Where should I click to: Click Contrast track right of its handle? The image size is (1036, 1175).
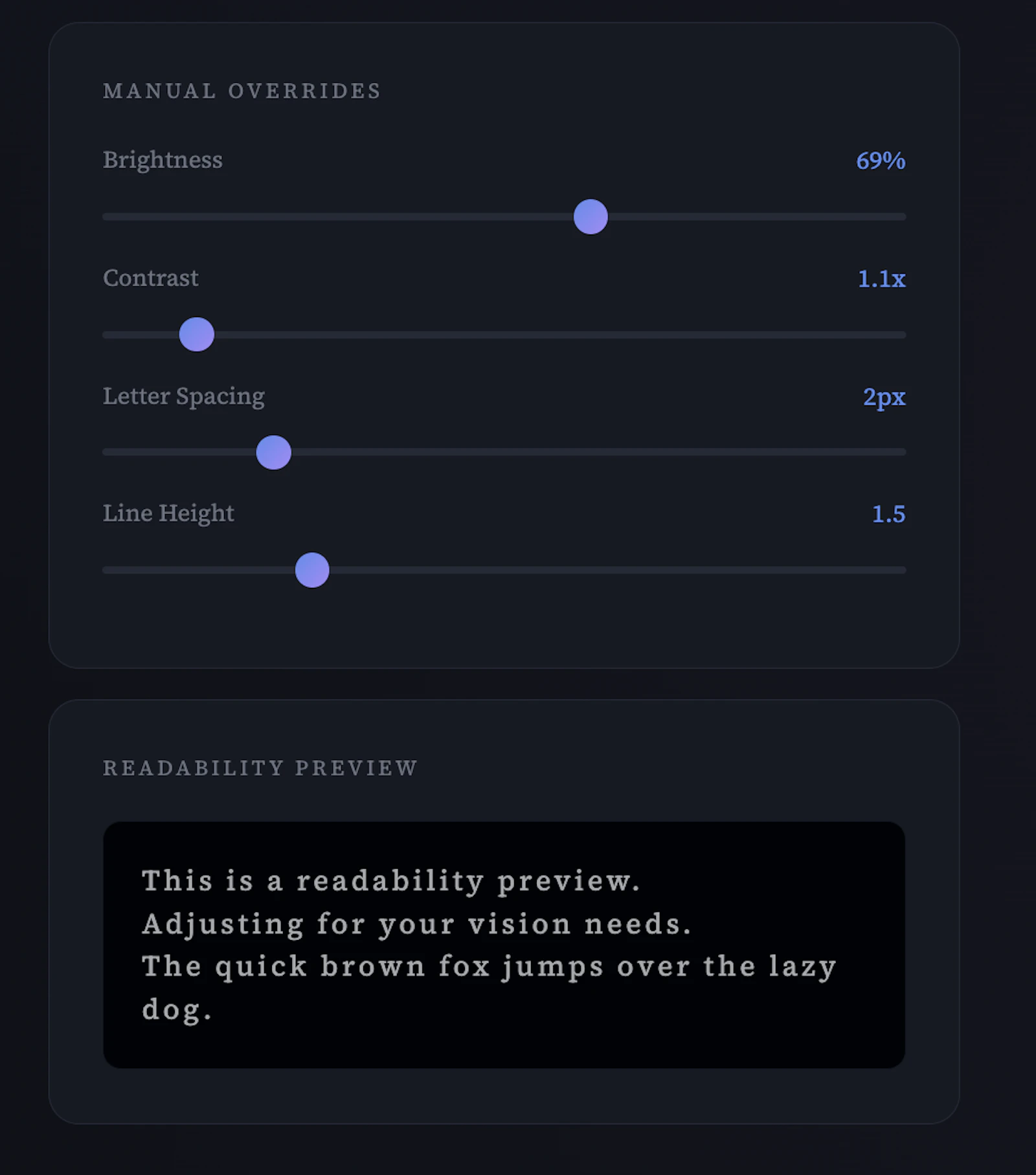point(560,335)
